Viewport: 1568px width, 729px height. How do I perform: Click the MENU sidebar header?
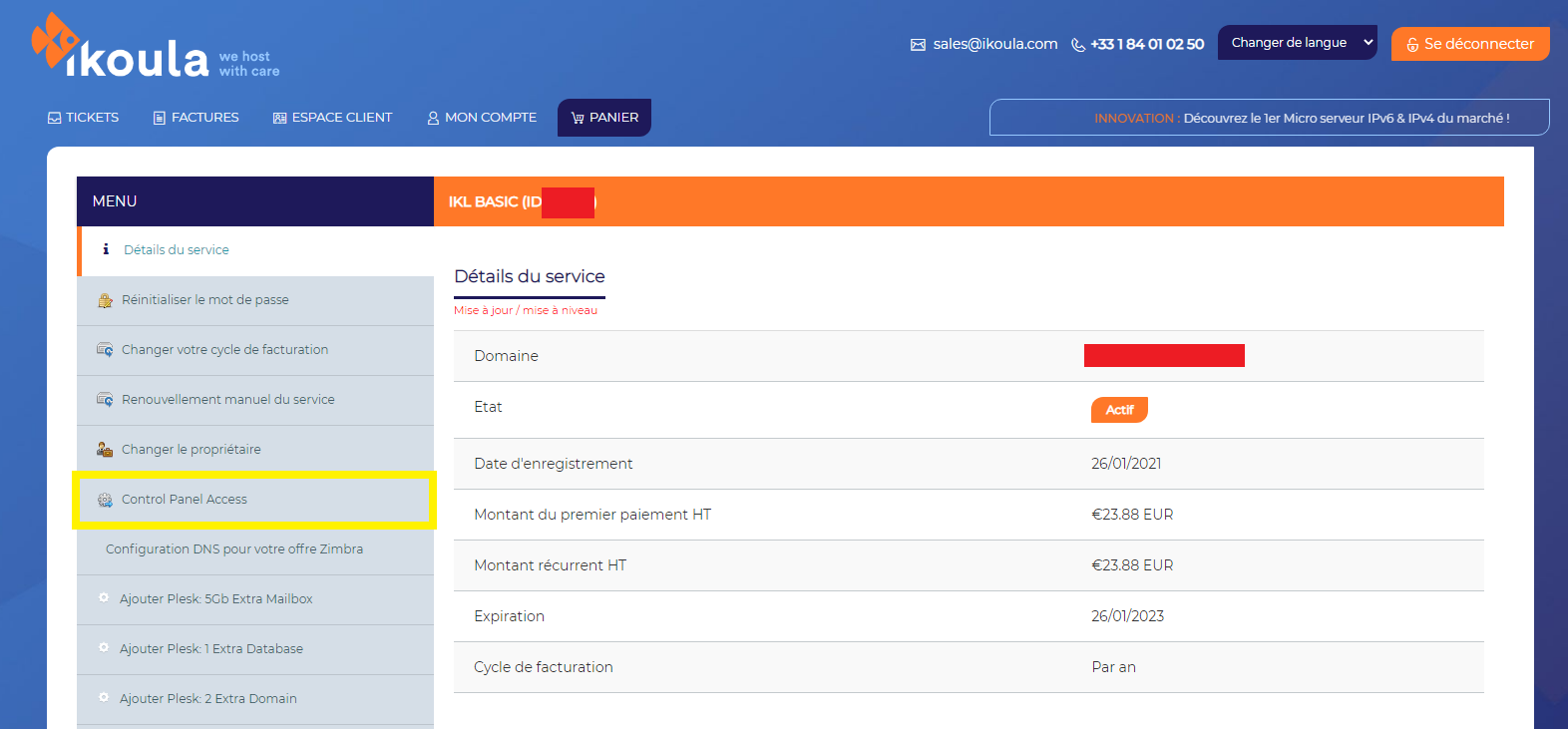[x=255, y=201]
